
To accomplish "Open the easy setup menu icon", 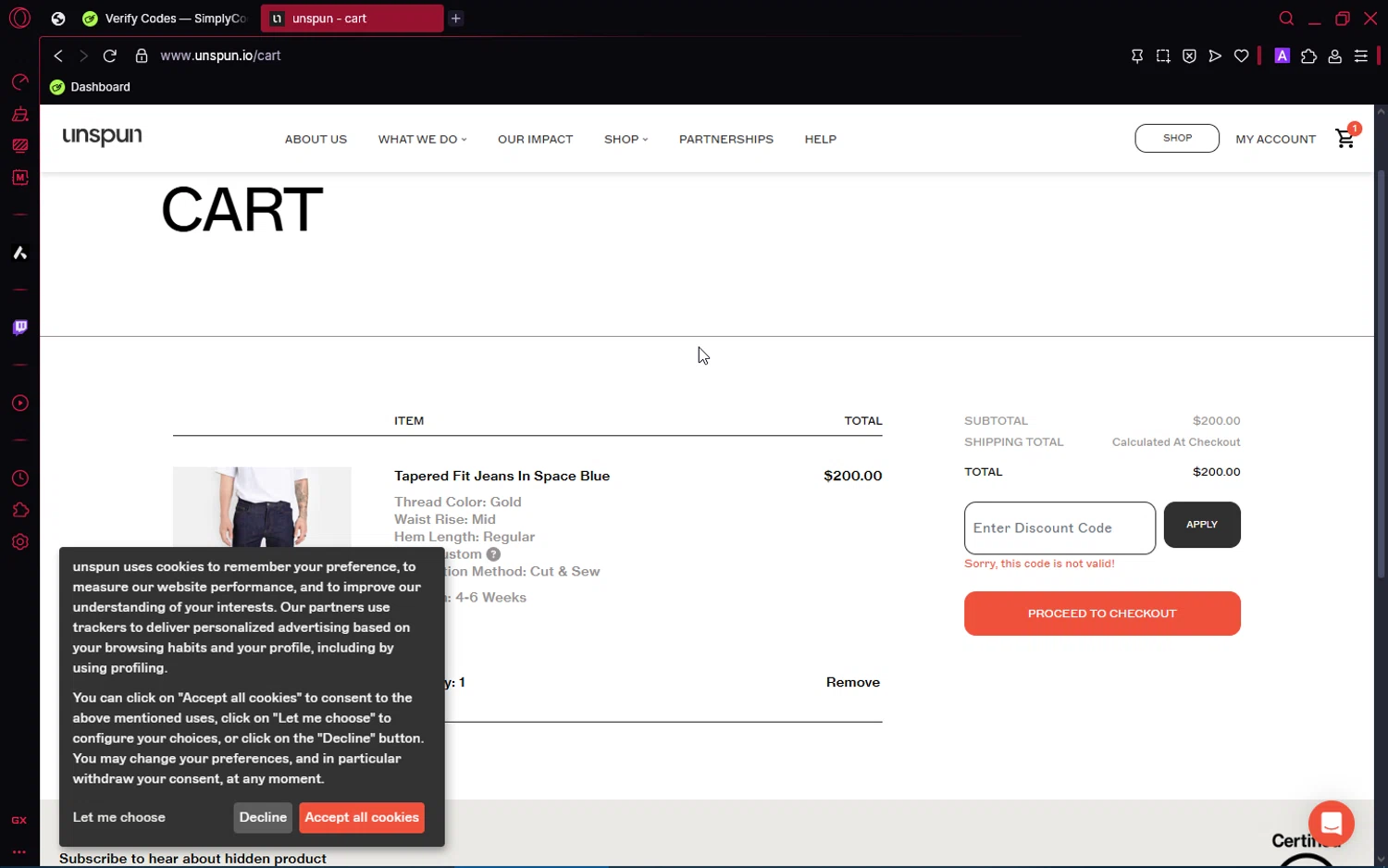I will (x=1361, y=56).
